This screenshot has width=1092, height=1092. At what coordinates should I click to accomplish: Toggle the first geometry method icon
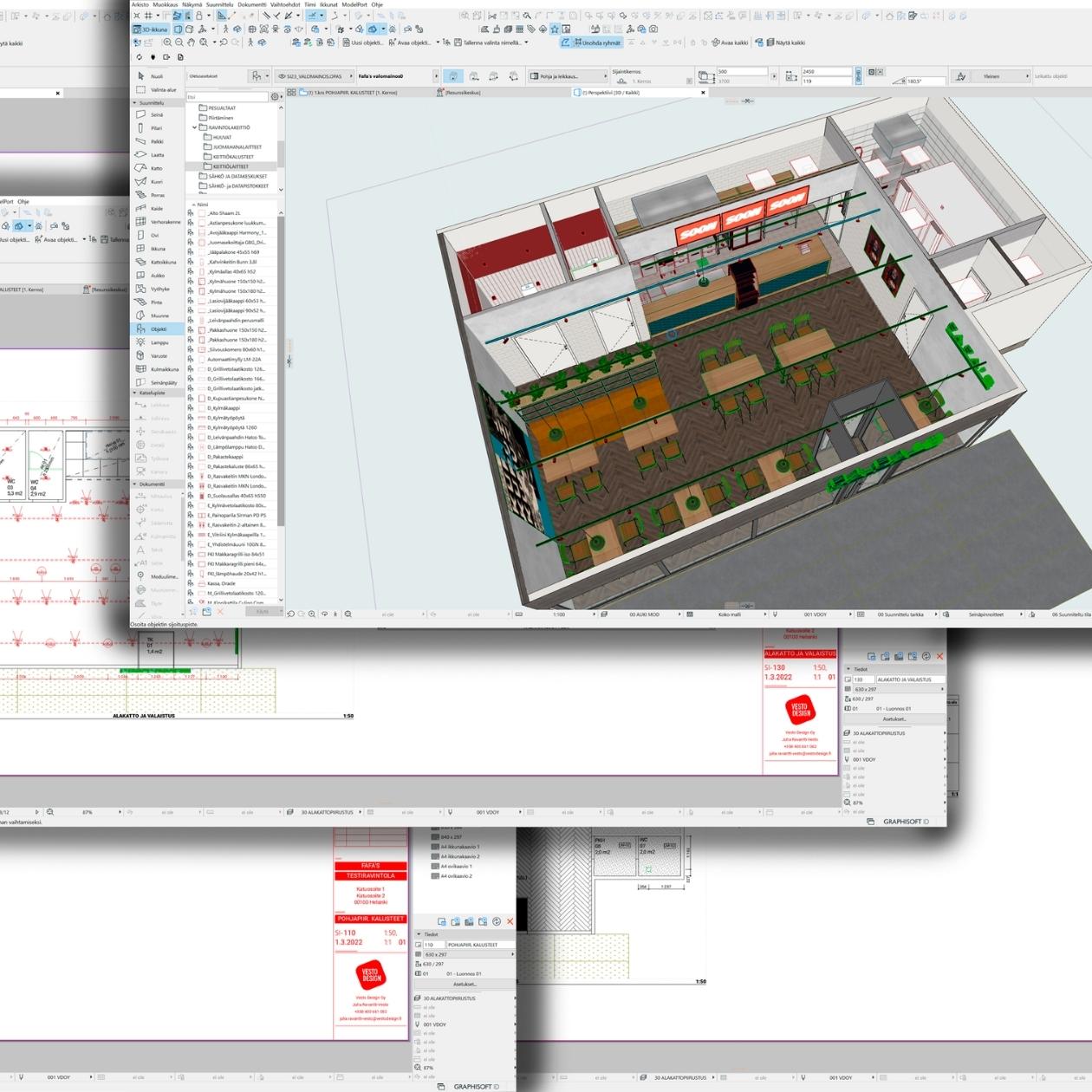point(453,76)
